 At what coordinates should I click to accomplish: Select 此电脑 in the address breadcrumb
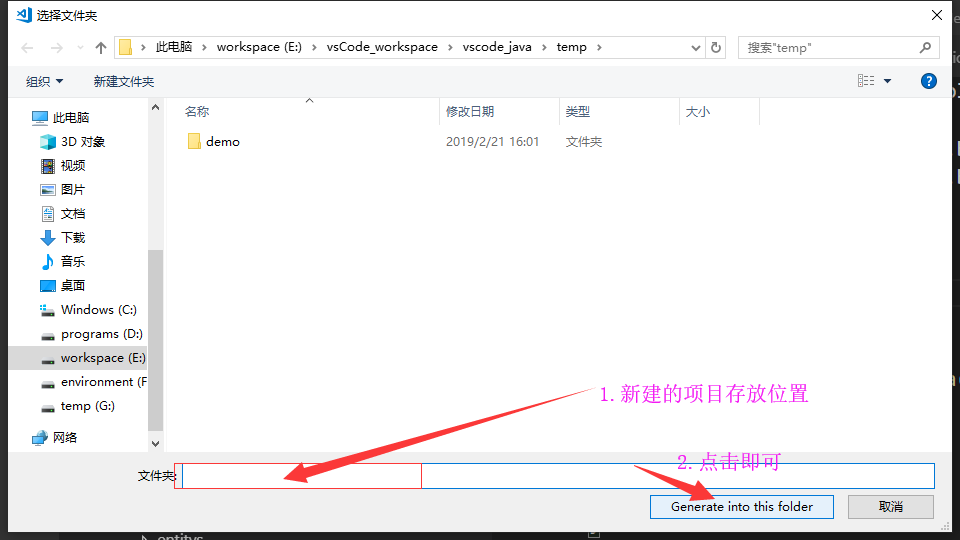[x=174, y=47]
